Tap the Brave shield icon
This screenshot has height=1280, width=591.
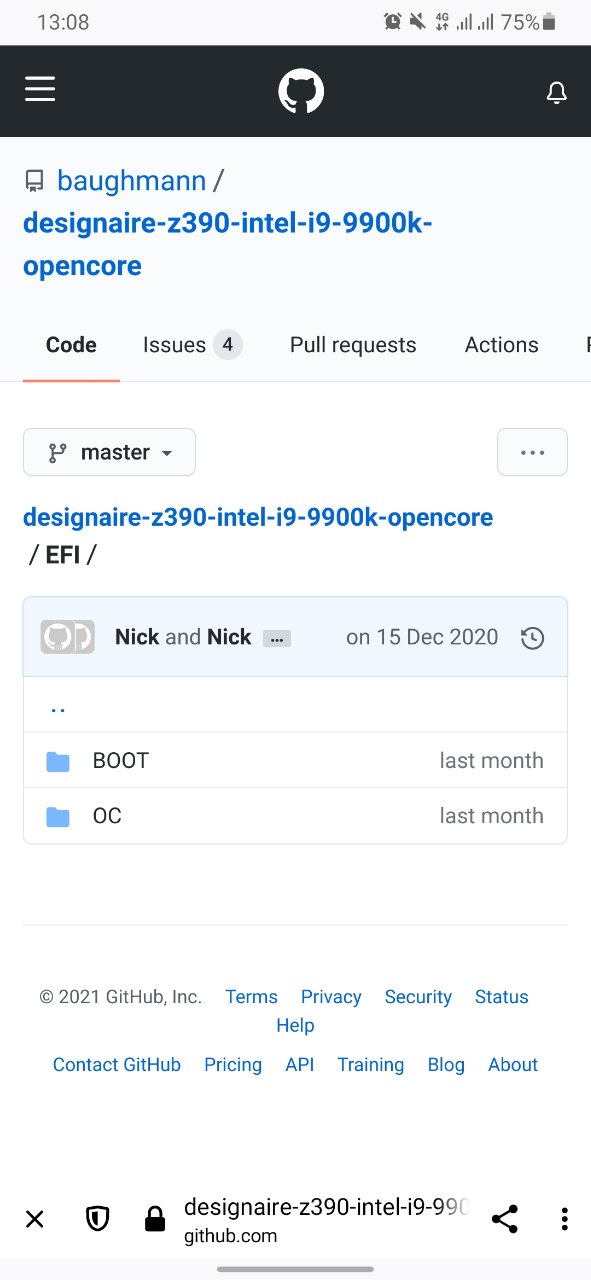tap(97, 1219)
